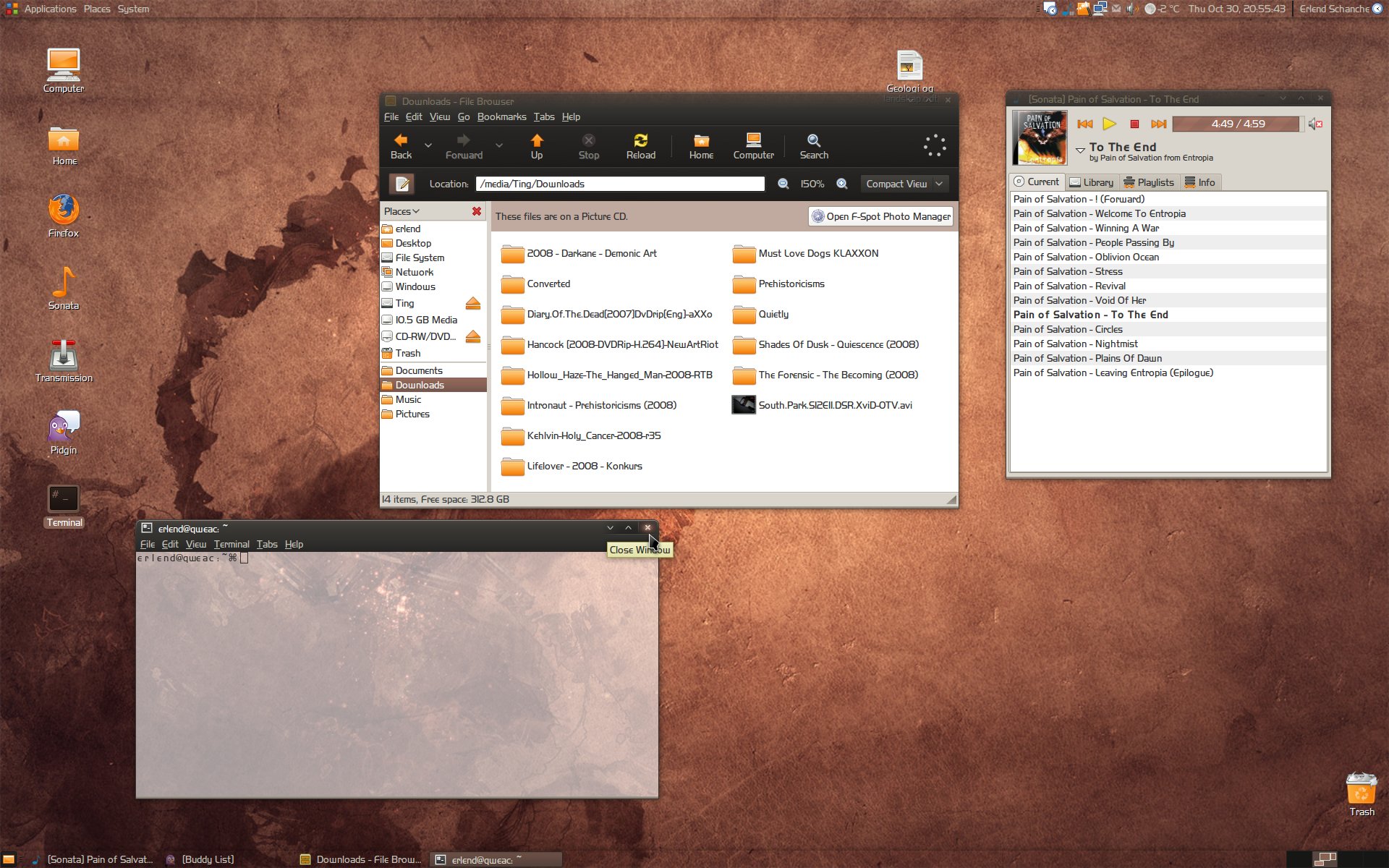Close the Places sidebar with red X
This screenshot has height=868, width=1389.
476,211
